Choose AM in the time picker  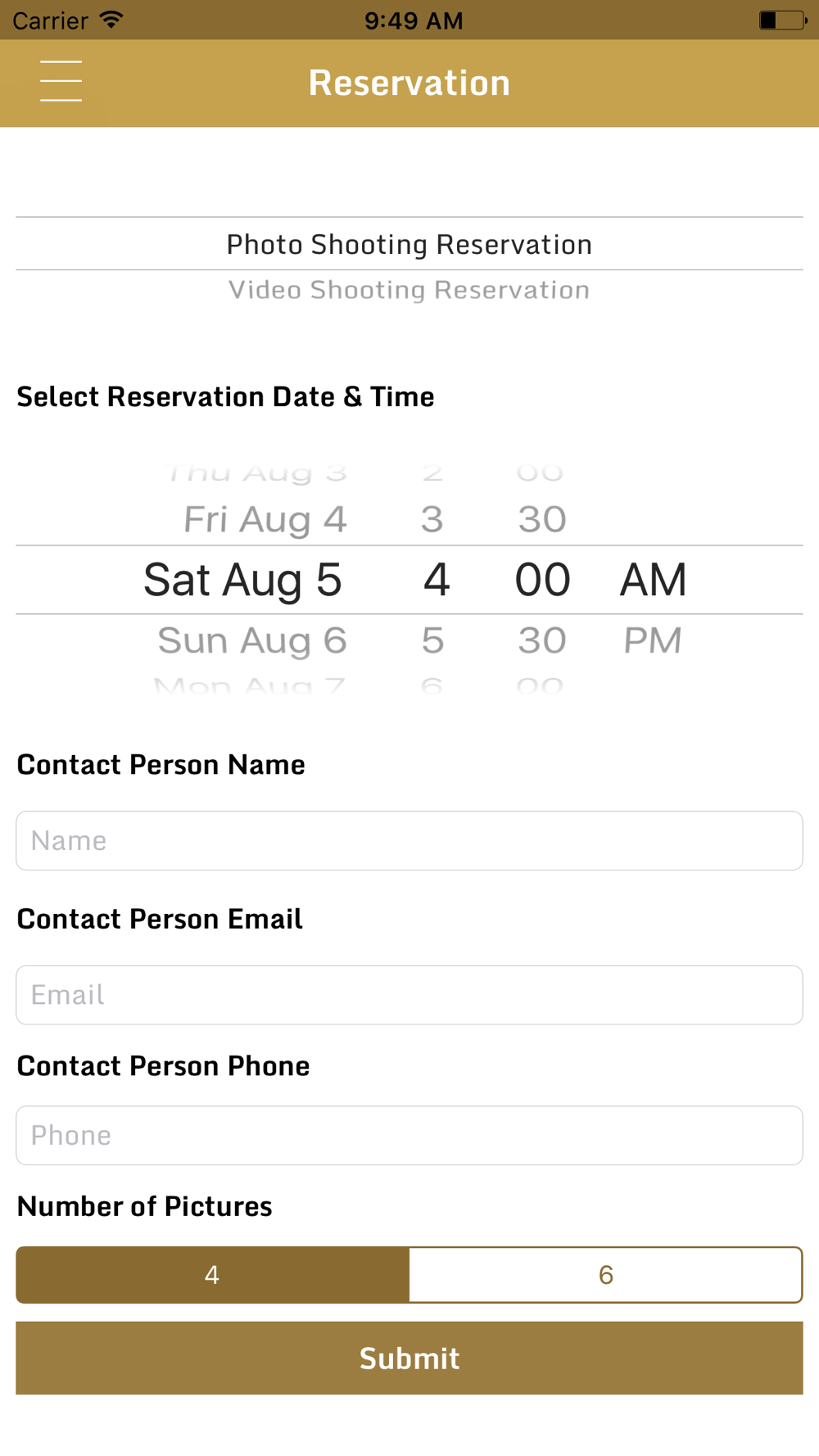[x=653, y=580]
